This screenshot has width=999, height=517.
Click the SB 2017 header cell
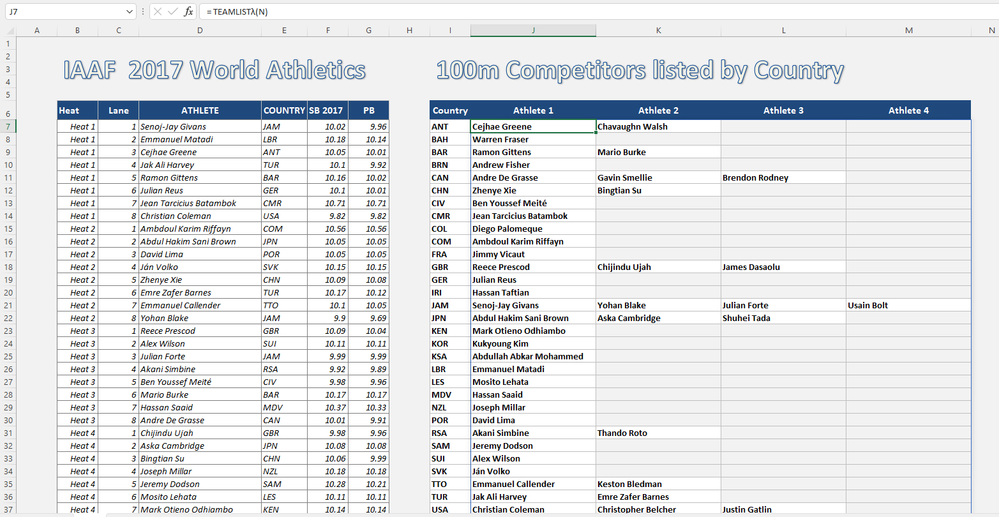(327, 110)
